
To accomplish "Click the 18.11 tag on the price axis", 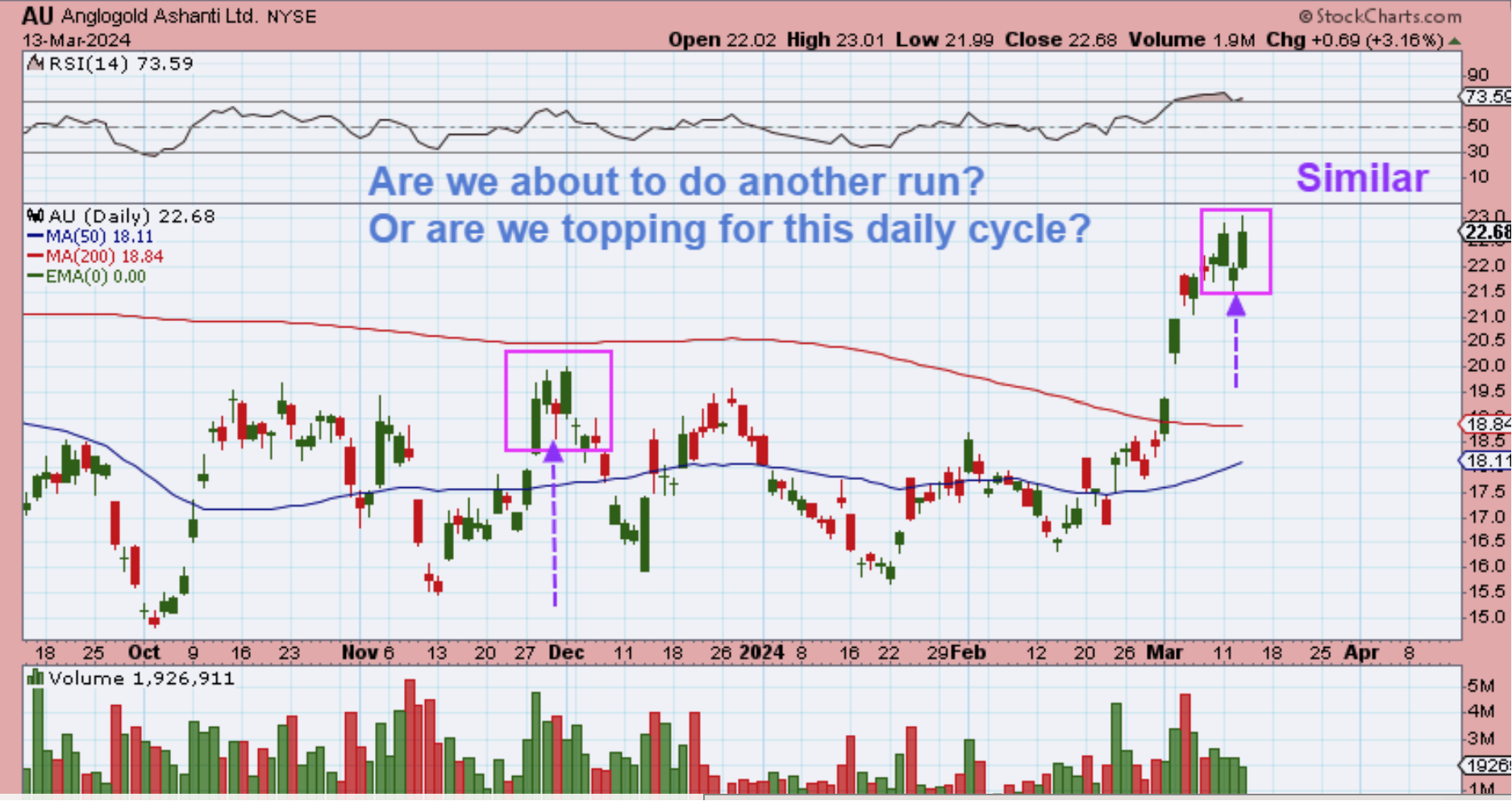I will click(x=1487, y=461).
